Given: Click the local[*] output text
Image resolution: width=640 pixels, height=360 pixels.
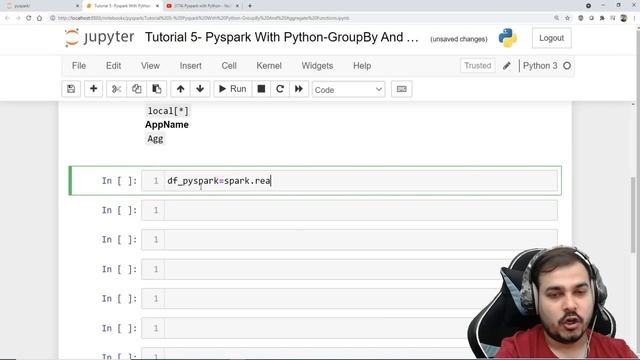Looking at the screenshot, I should 168,111.
